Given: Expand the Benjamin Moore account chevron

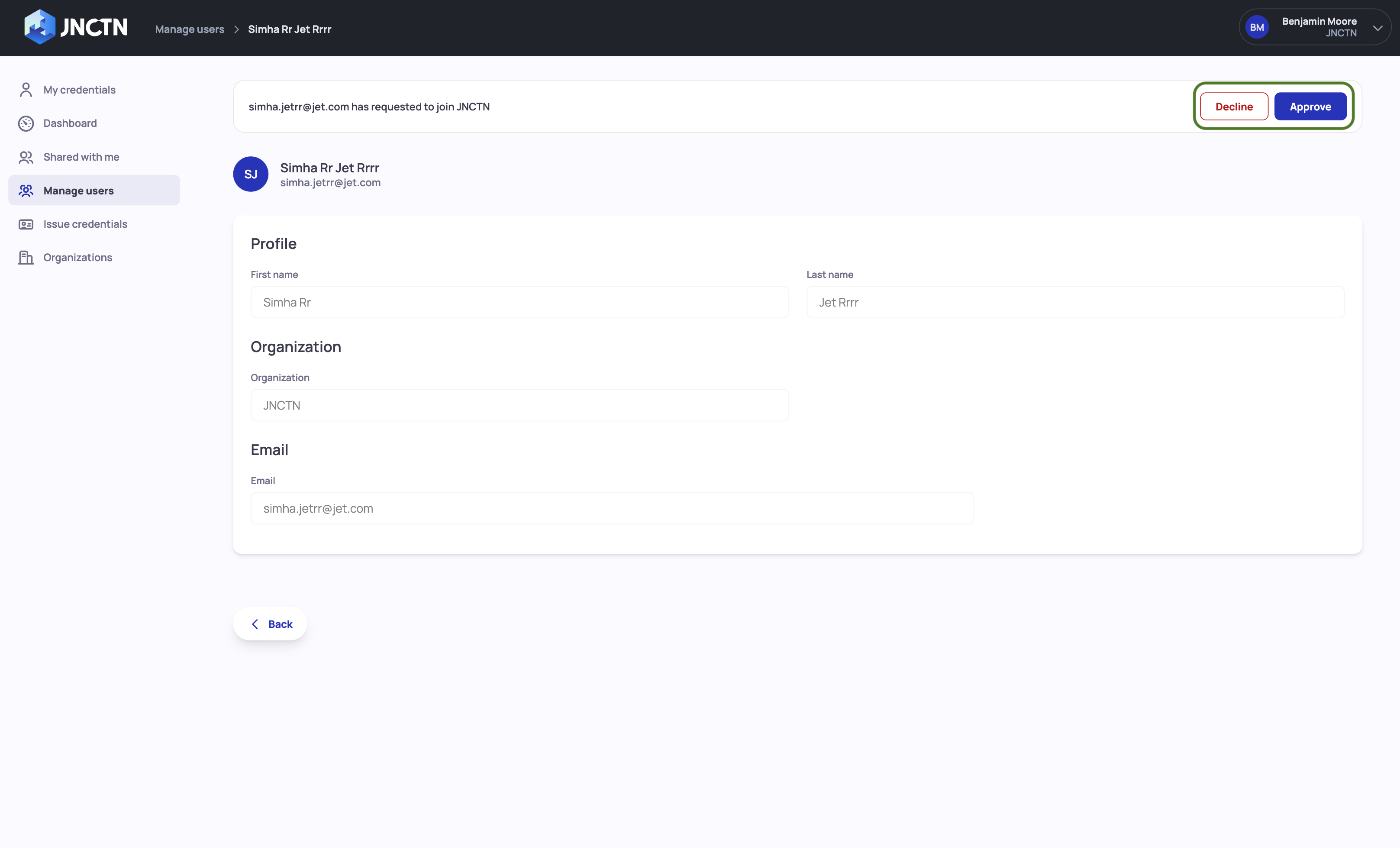Looking at the screenshot, I should 1377,27.
